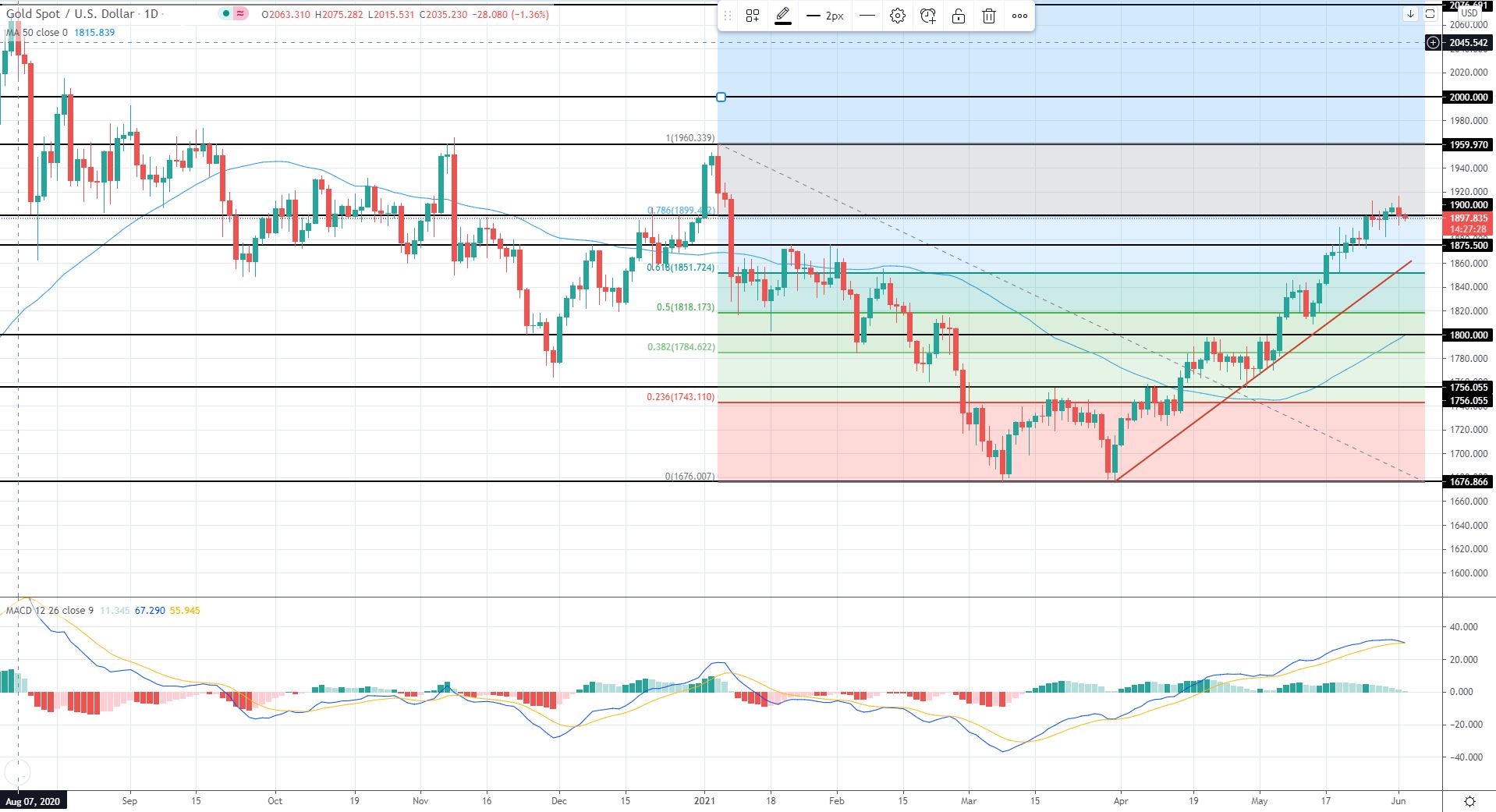Open the USD currency selector
1496x812 pixels.
pyautogui.click(x=1469, y=13)
